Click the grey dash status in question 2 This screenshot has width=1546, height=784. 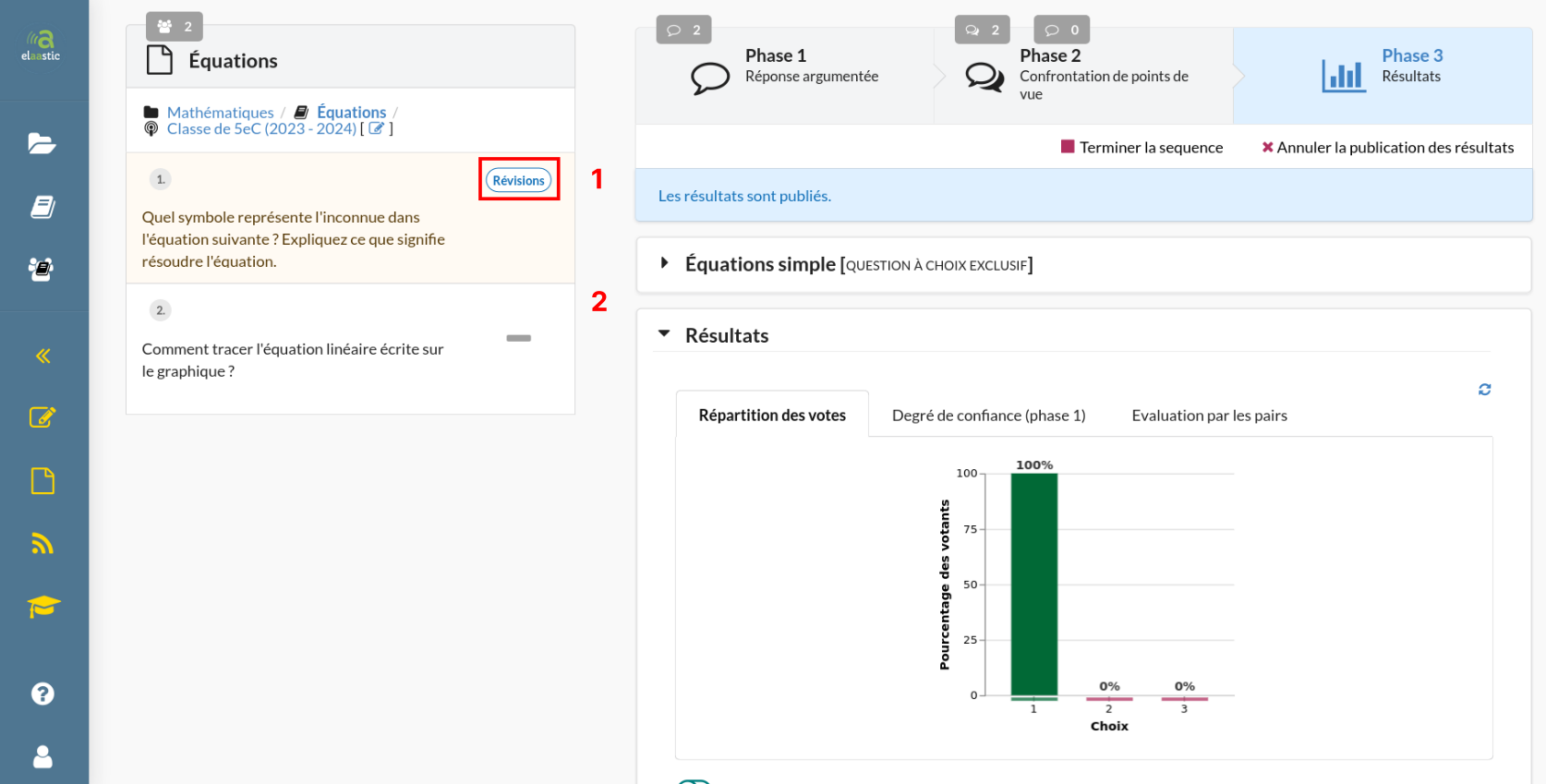click(x=519, y=338)
